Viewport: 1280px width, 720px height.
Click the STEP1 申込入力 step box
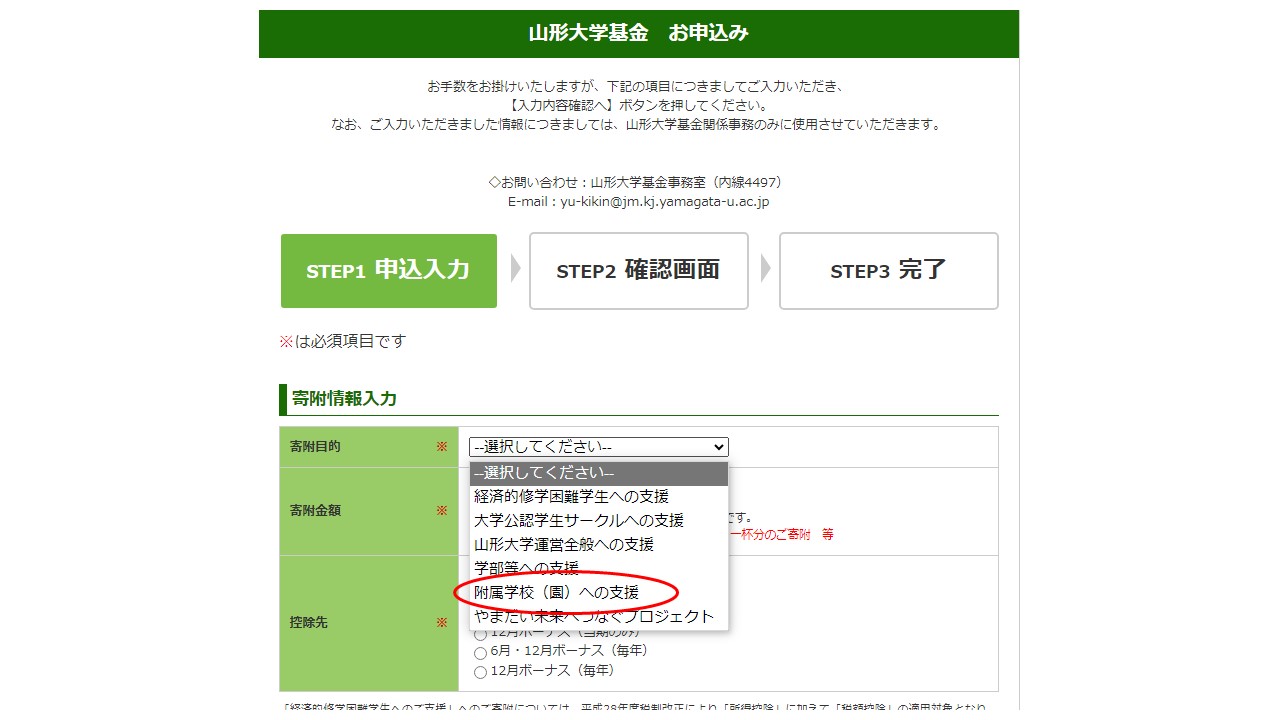pos(389,271)
